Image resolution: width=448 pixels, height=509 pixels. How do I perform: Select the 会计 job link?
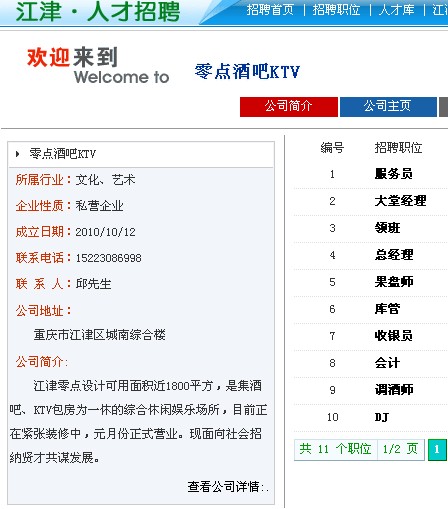[x=387, y=363]
